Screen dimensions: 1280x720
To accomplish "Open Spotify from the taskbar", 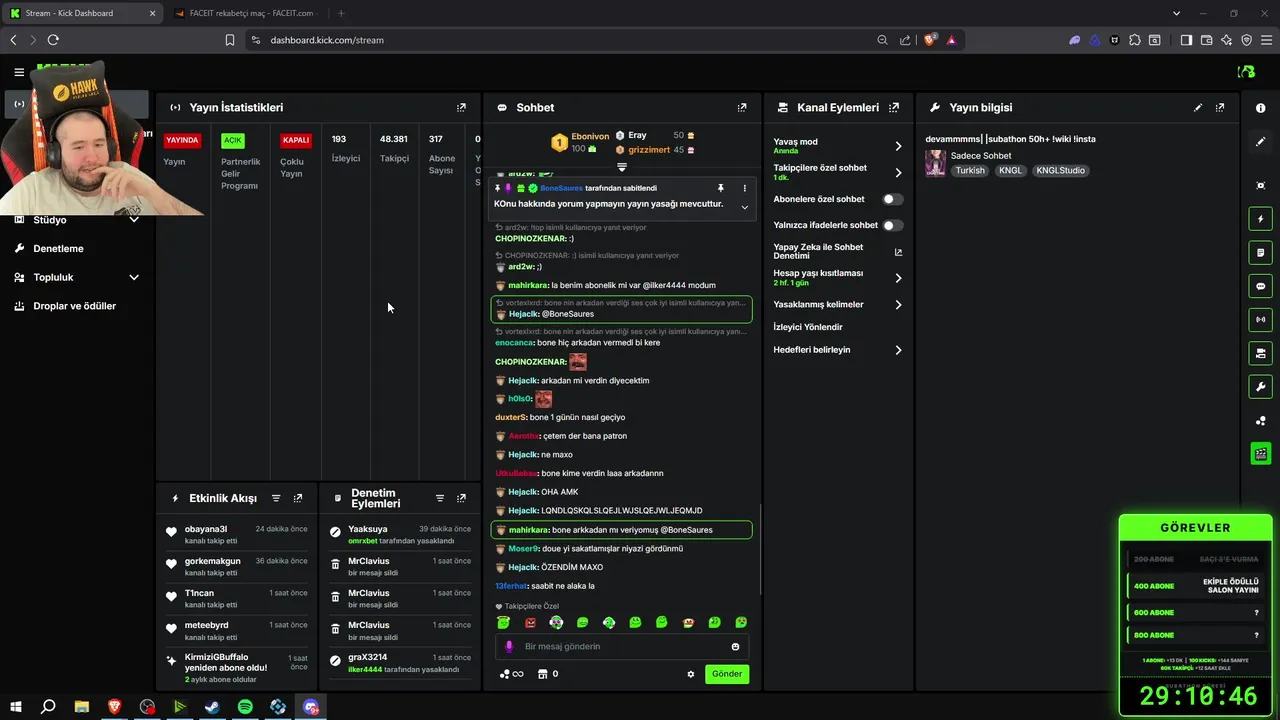I will coord(245,707).
